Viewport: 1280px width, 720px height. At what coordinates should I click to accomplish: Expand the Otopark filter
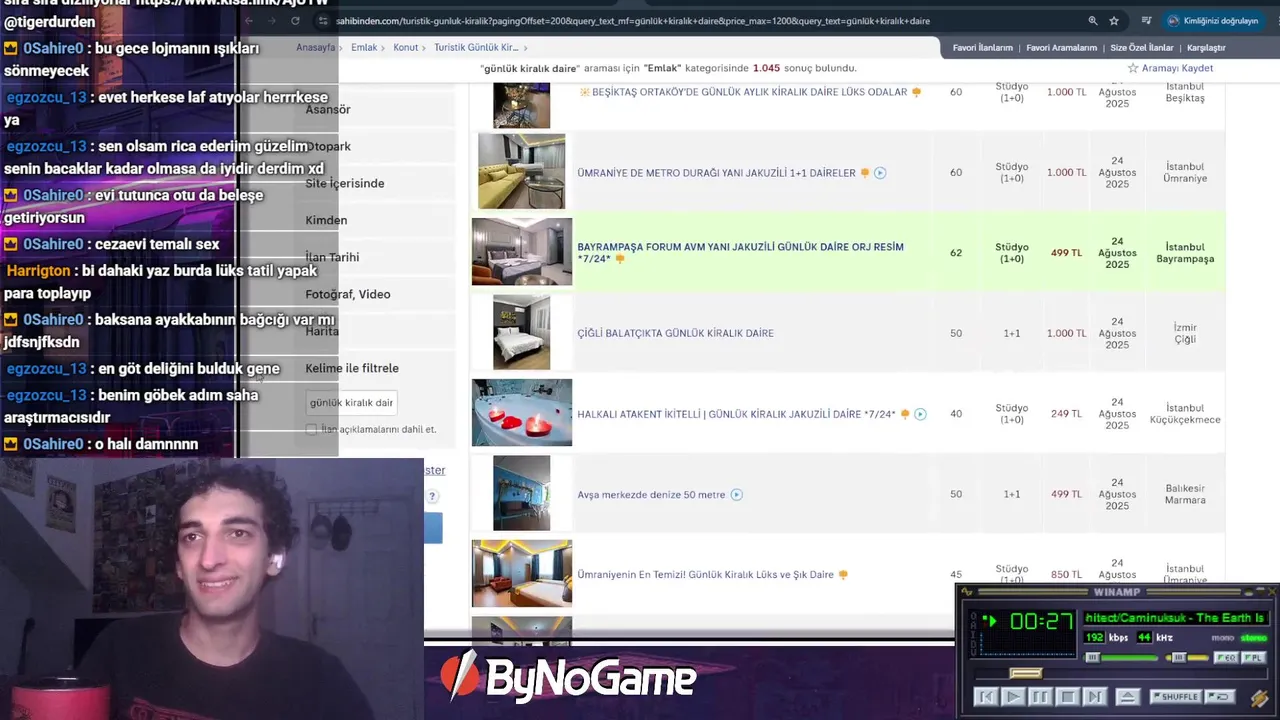[x=328, y=146]
